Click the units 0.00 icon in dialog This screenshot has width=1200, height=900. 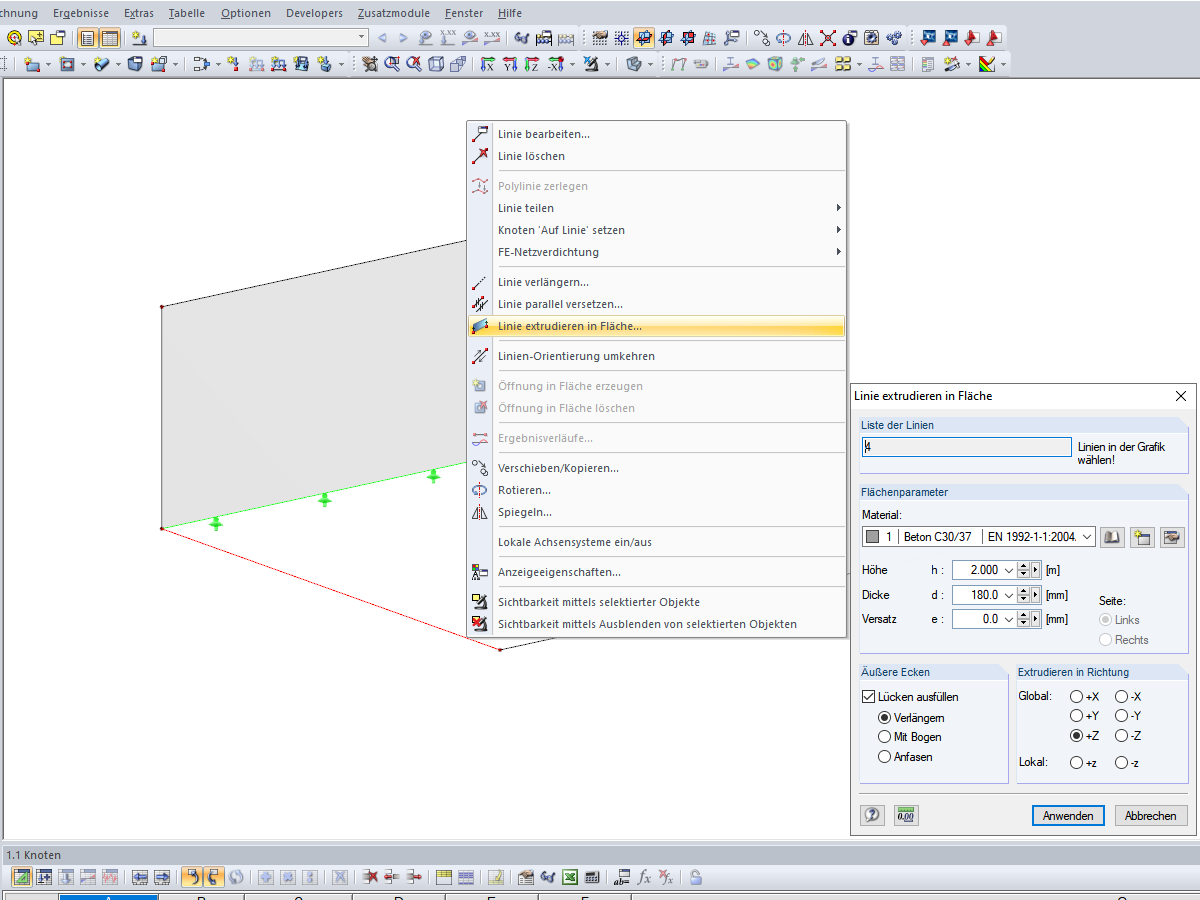906,815
